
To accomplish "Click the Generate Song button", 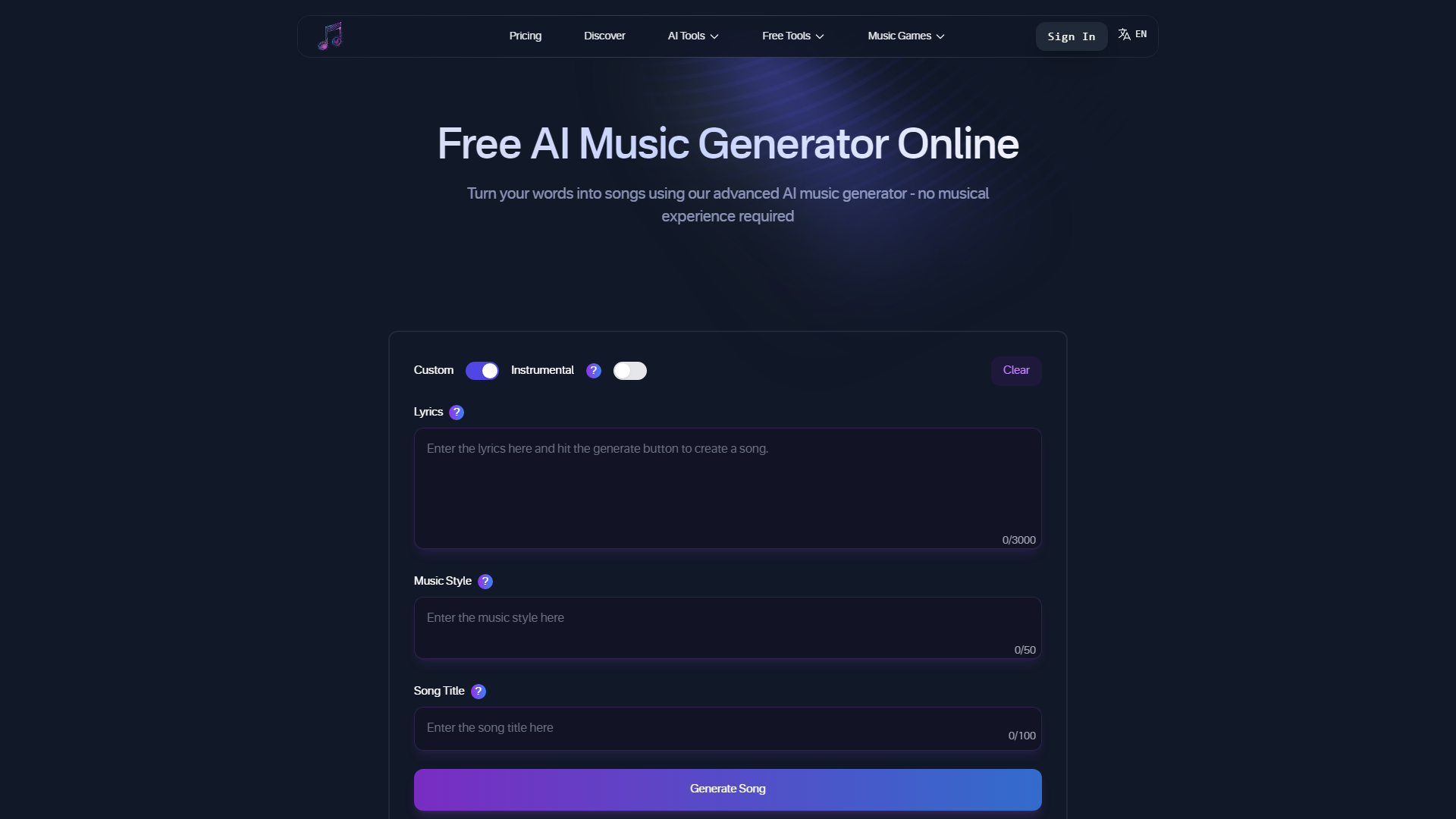I will click(728, 789).
